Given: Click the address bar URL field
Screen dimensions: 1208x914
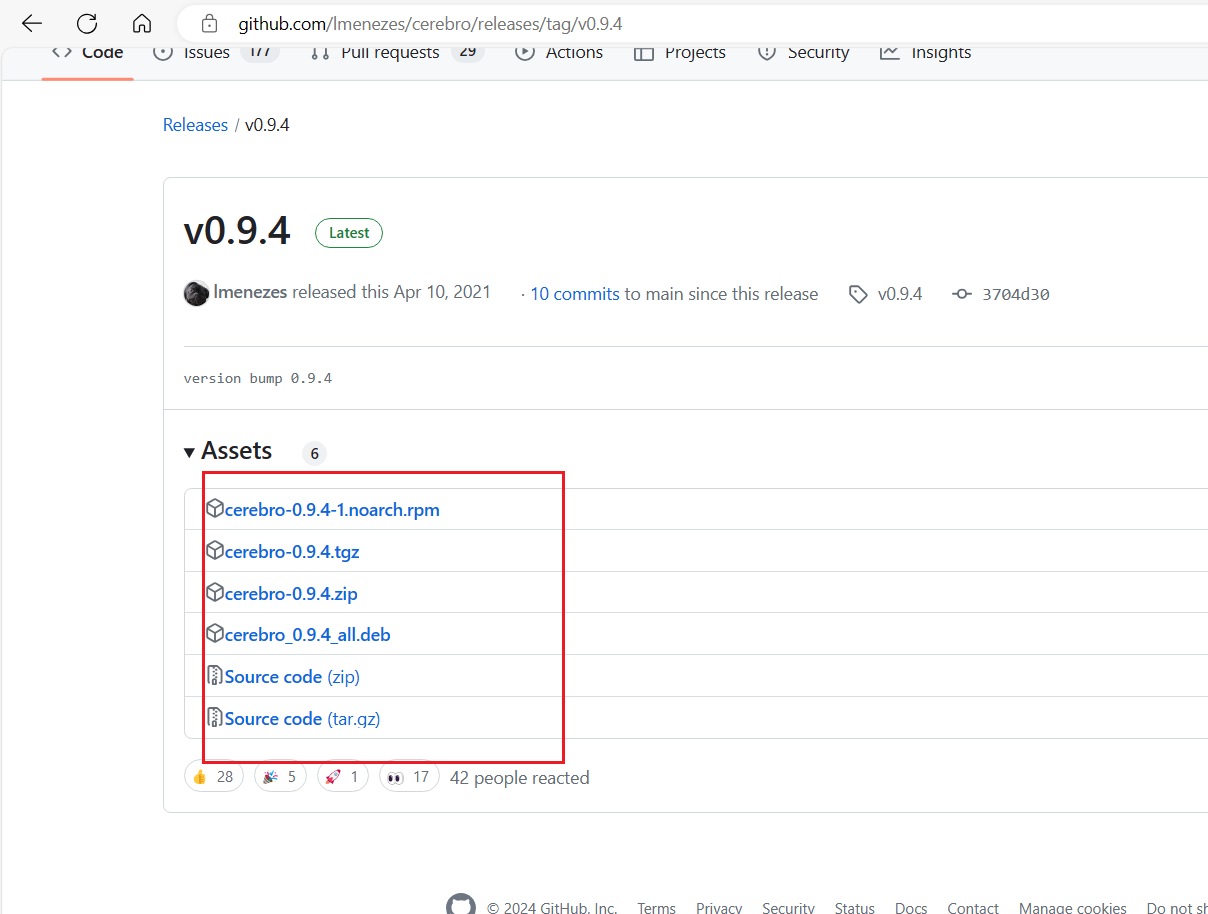Looking at the screenshot, I should [690, 23].
